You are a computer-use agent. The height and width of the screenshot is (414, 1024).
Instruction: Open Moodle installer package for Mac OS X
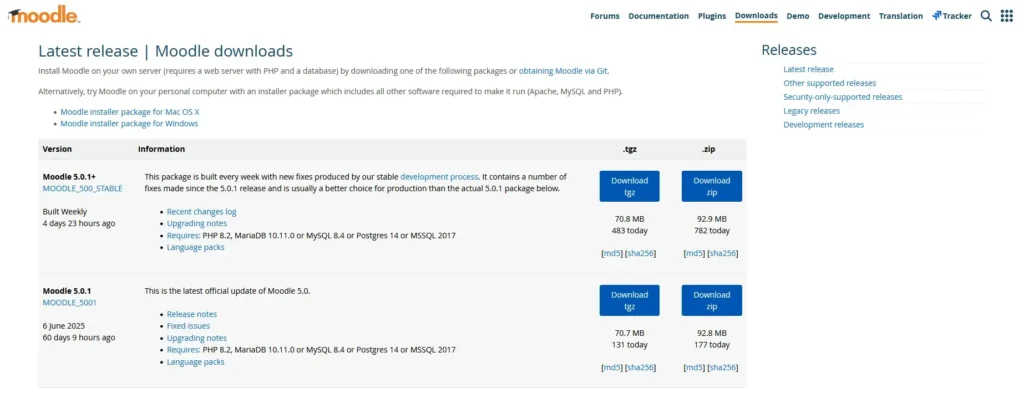coord(130,112)
